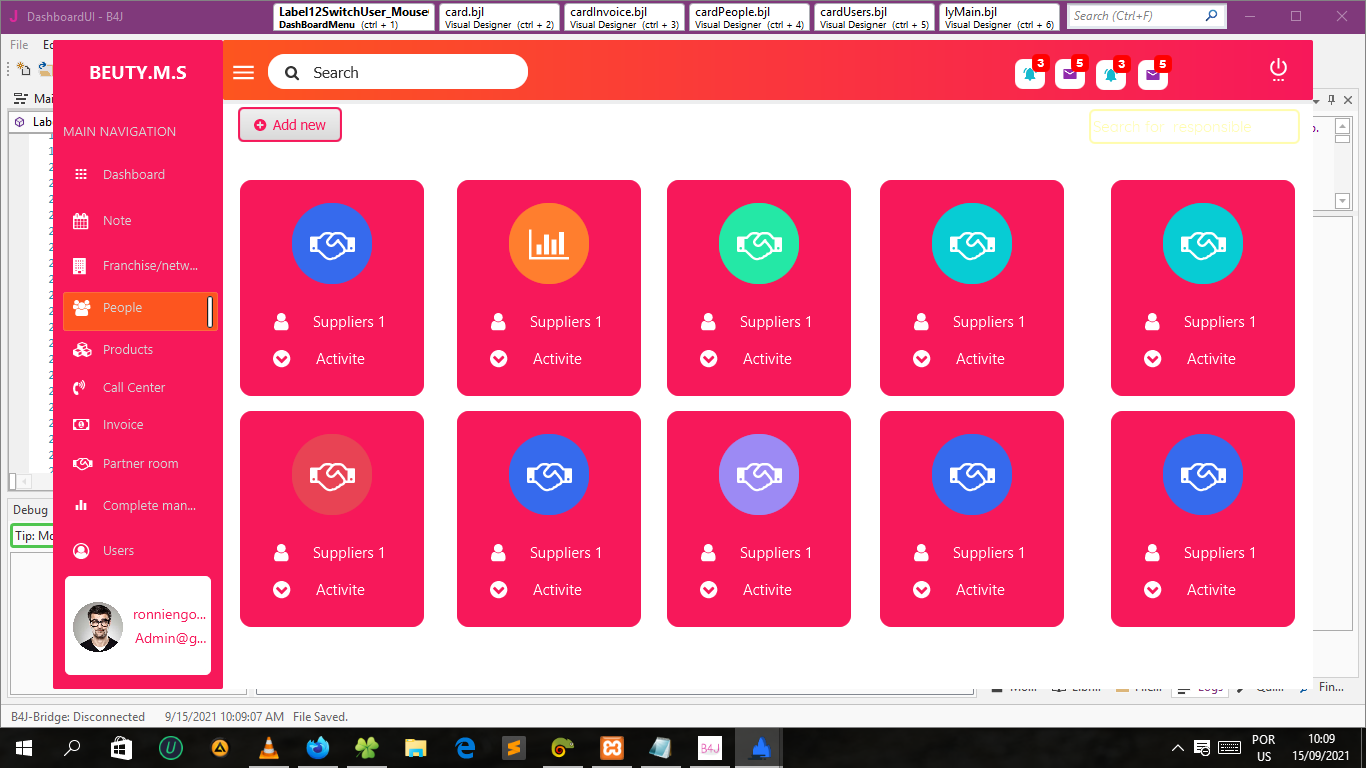Click the user avatar photo
This screenshot has width=1366, height=768.
pyautogui.click(x=99, y=627)
